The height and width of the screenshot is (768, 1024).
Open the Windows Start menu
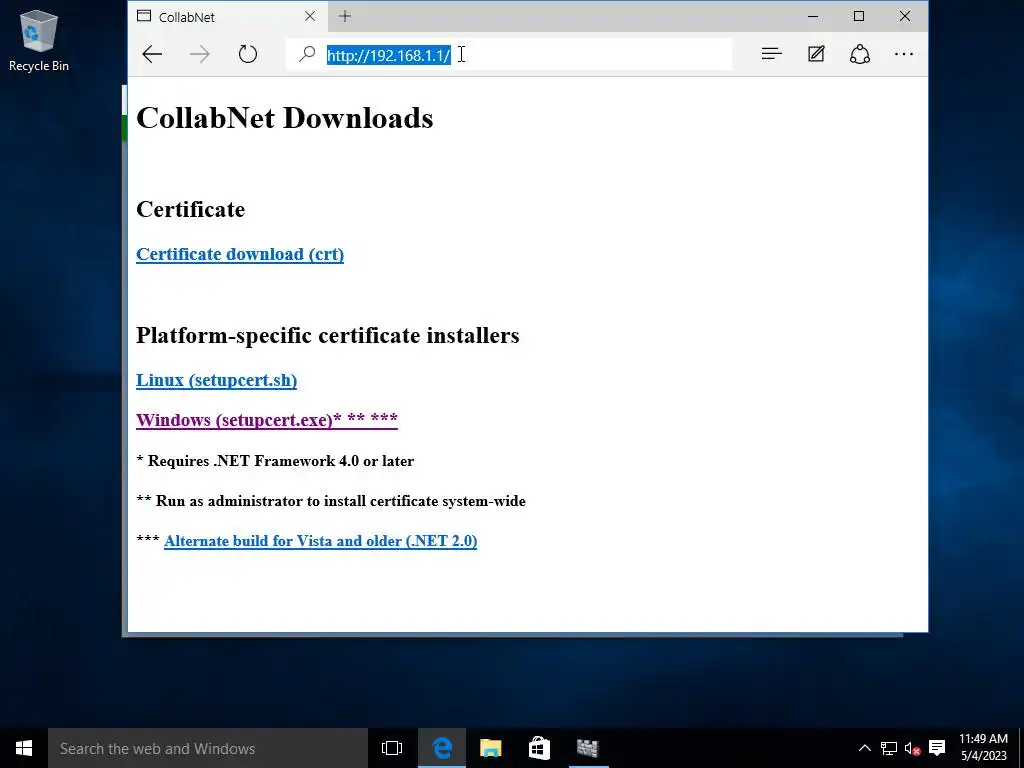coord(24,748)
